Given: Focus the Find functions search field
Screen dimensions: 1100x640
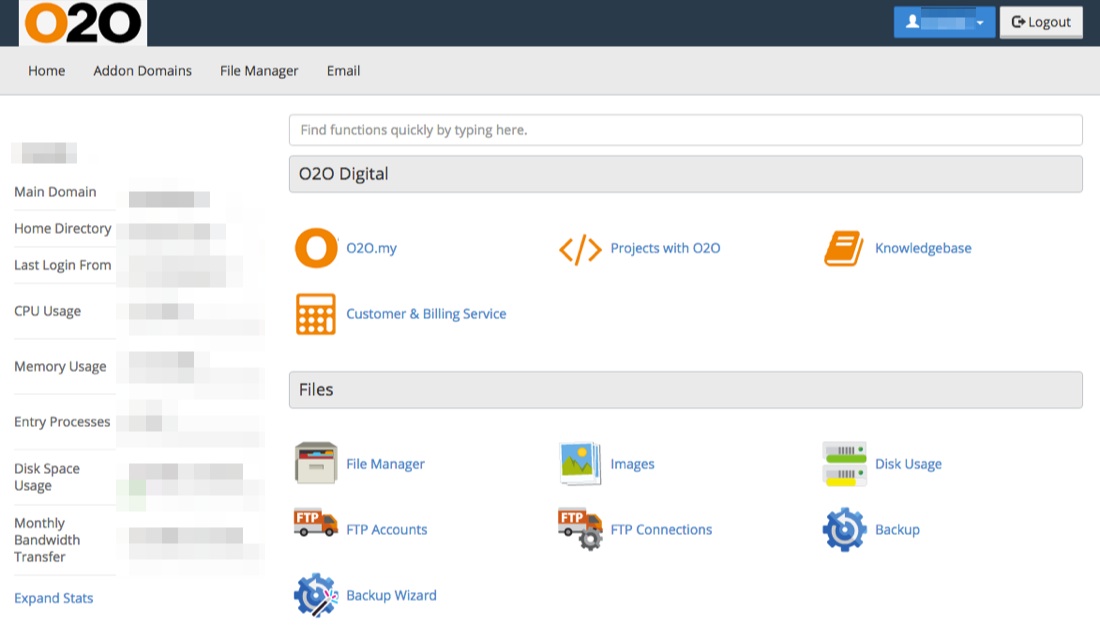Looking at the screenshot, I should [x=685, y=130].
